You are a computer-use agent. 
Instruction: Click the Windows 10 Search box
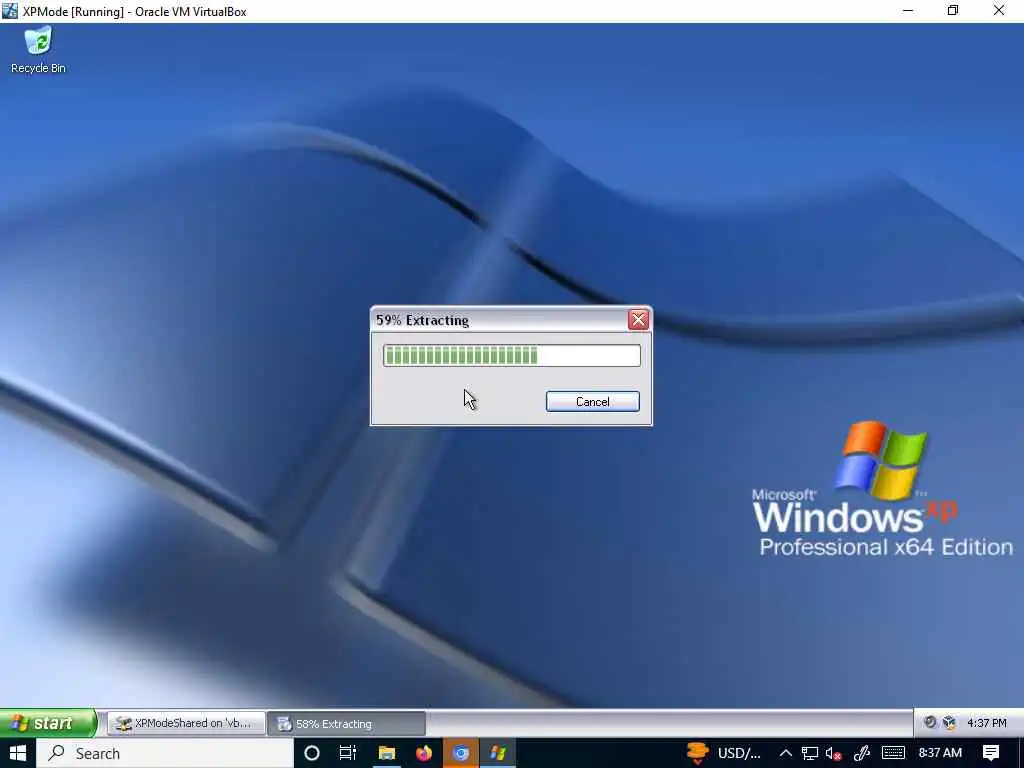point(165,753)
